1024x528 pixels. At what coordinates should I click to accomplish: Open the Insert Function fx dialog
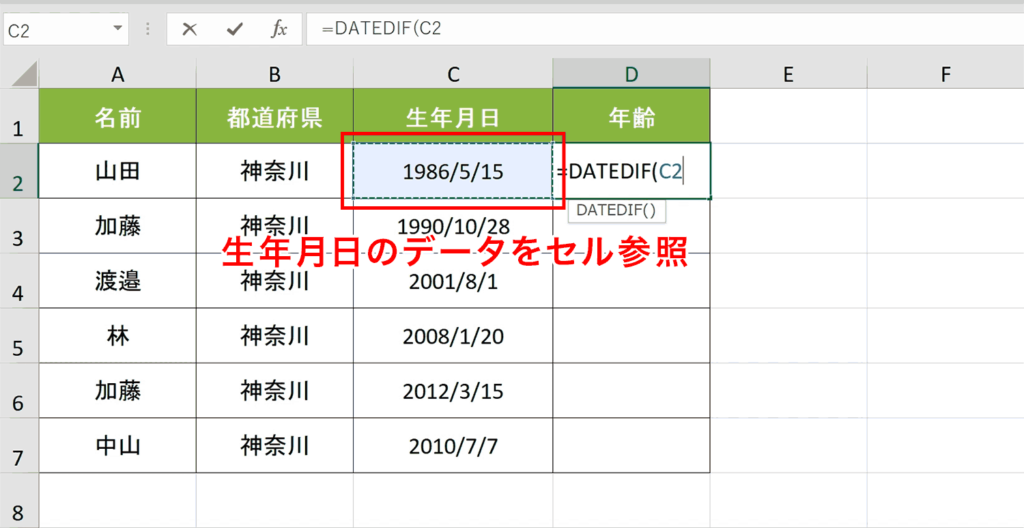[279, 29]
